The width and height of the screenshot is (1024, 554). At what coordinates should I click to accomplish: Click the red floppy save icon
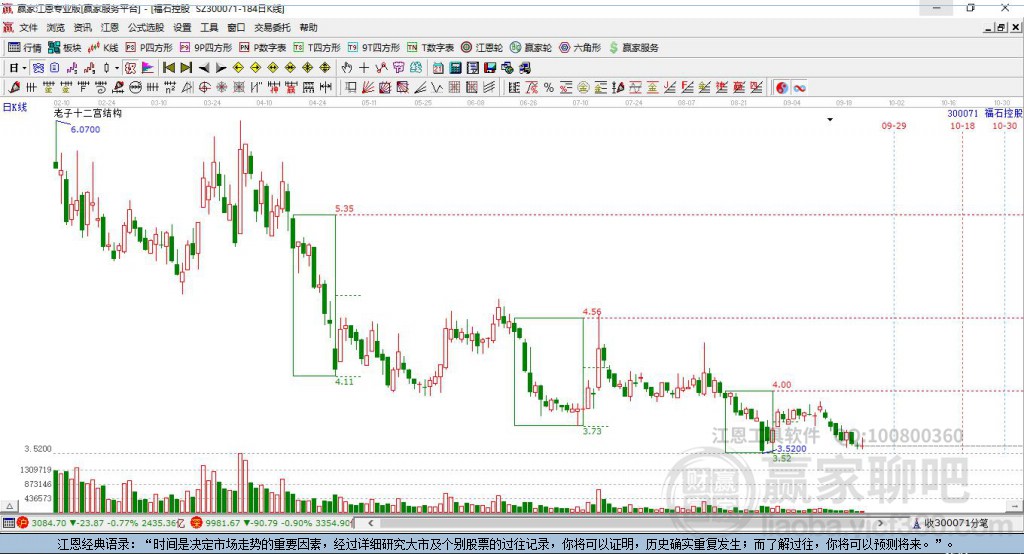[x=490, y=68]
